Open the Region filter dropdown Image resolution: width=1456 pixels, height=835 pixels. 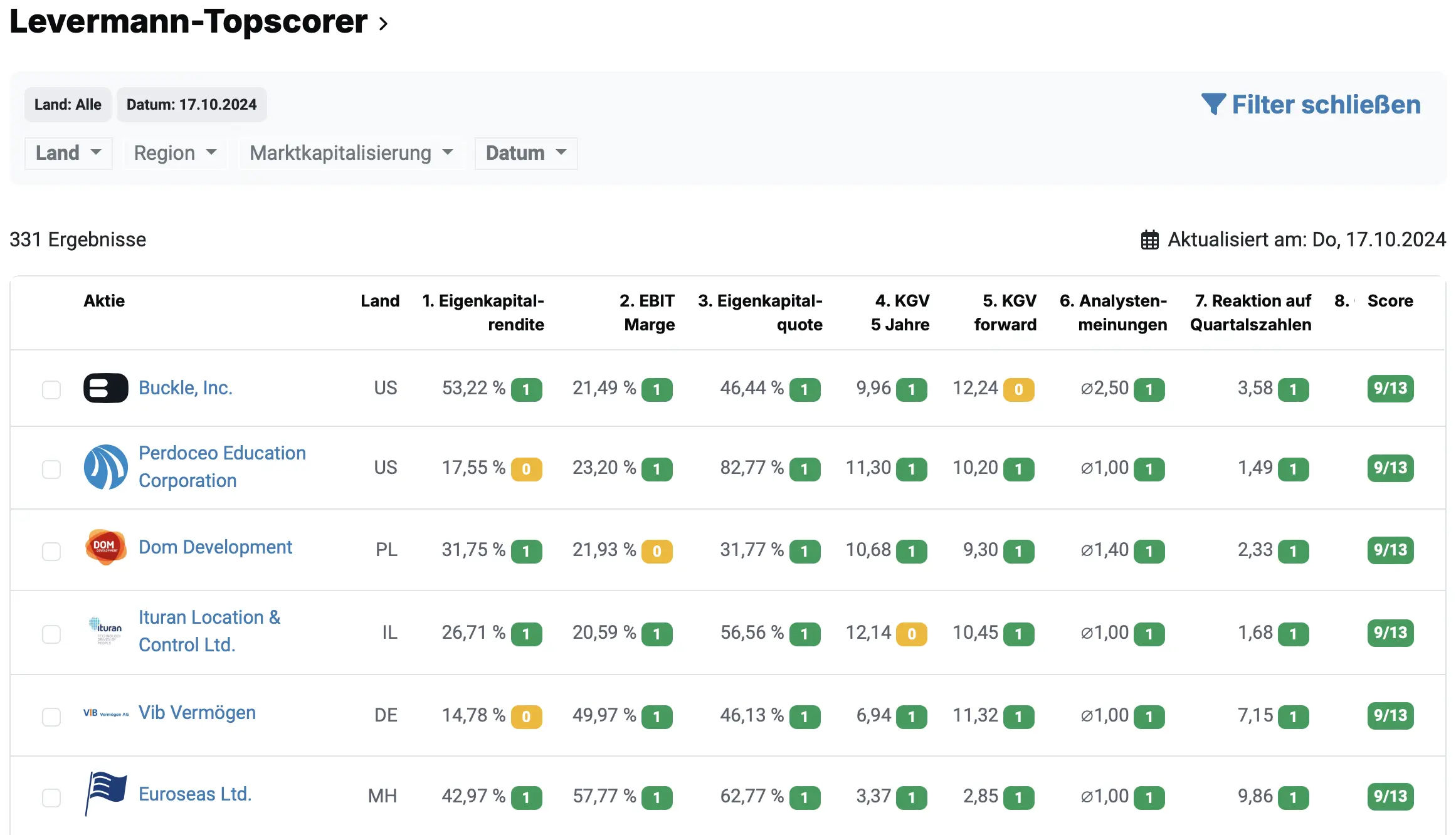click(175, 153)
